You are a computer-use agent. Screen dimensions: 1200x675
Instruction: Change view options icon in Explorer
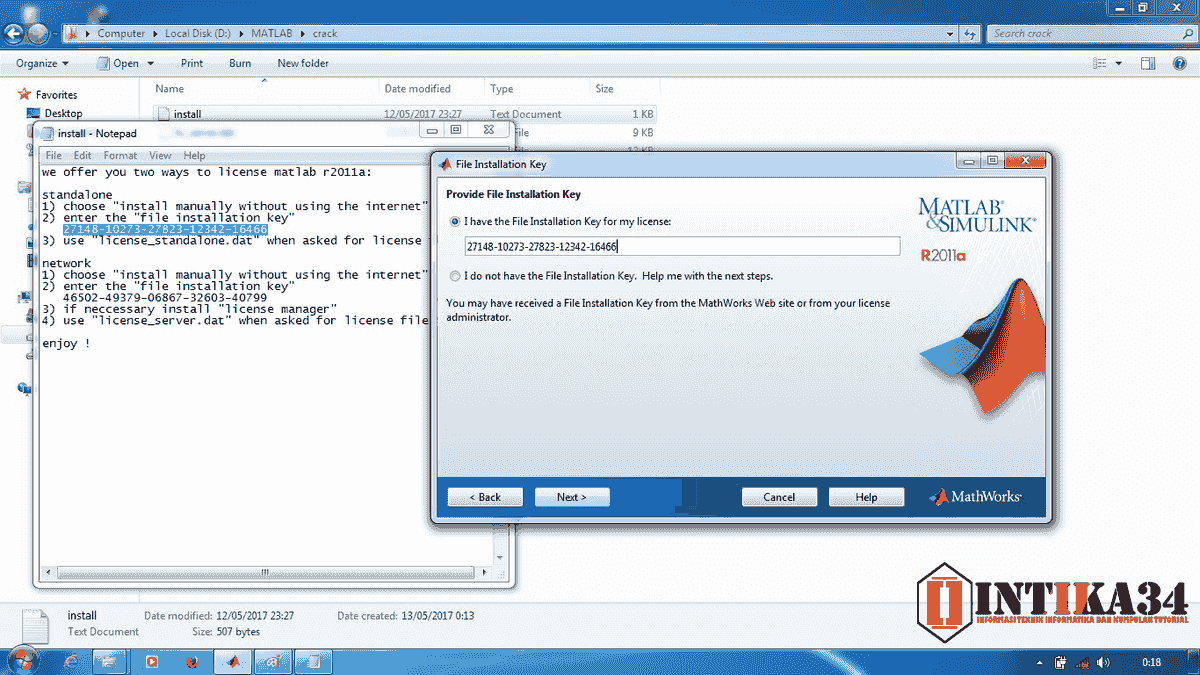click(x=1102, y=63)
